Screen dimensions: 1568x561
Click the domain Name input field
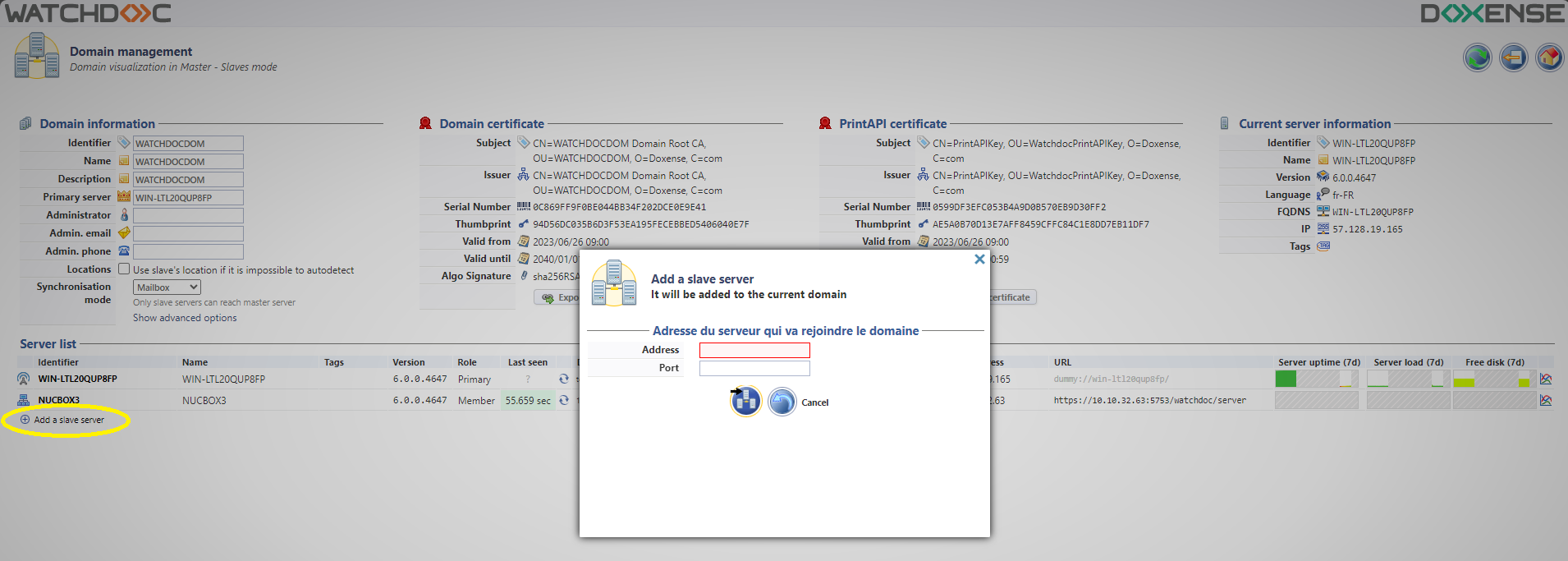click(x=188, y=162)
